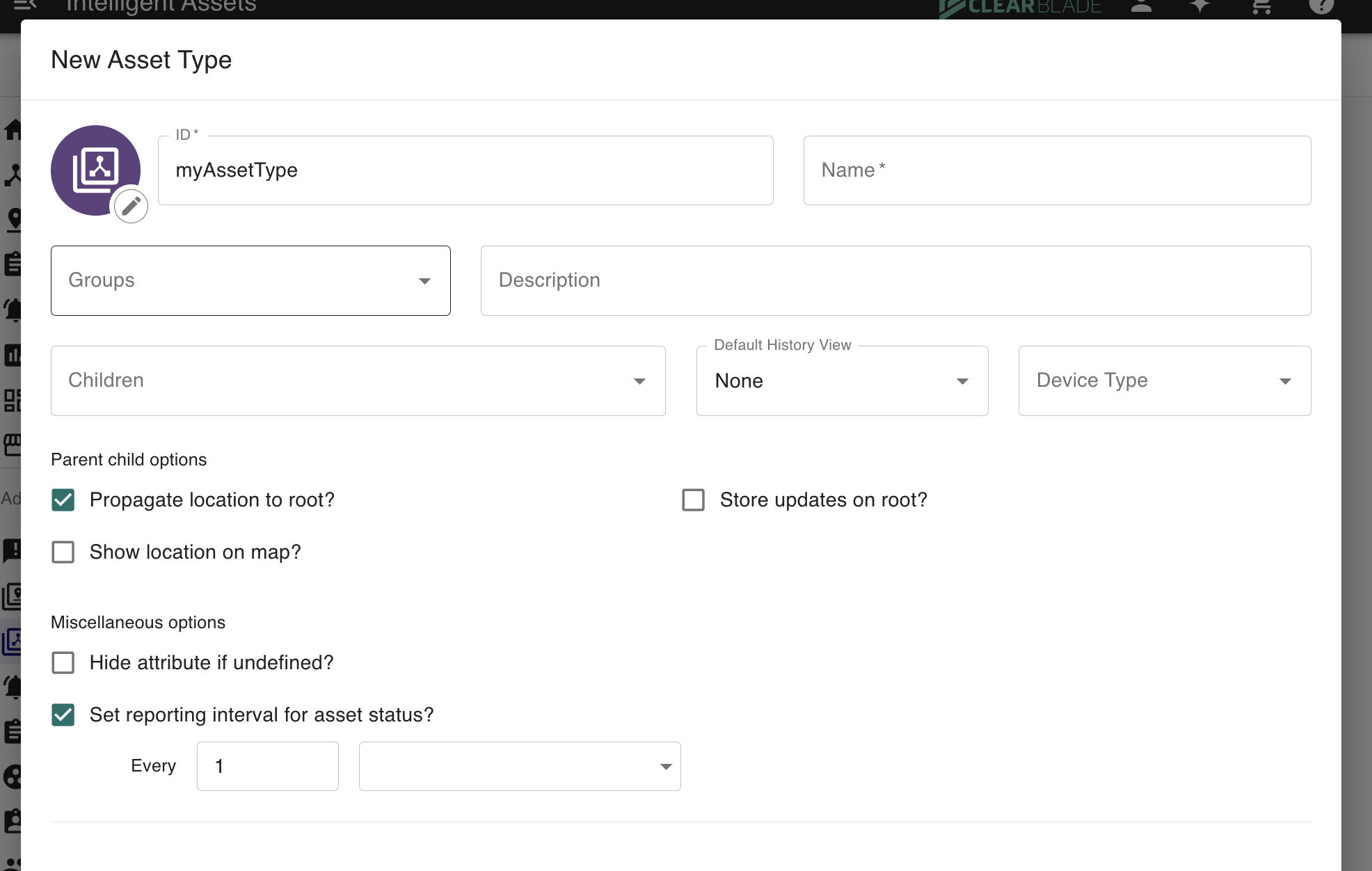Open the Groups dropdown
The width and height of the screenshot is (1372, 871).
coord(250,280)
